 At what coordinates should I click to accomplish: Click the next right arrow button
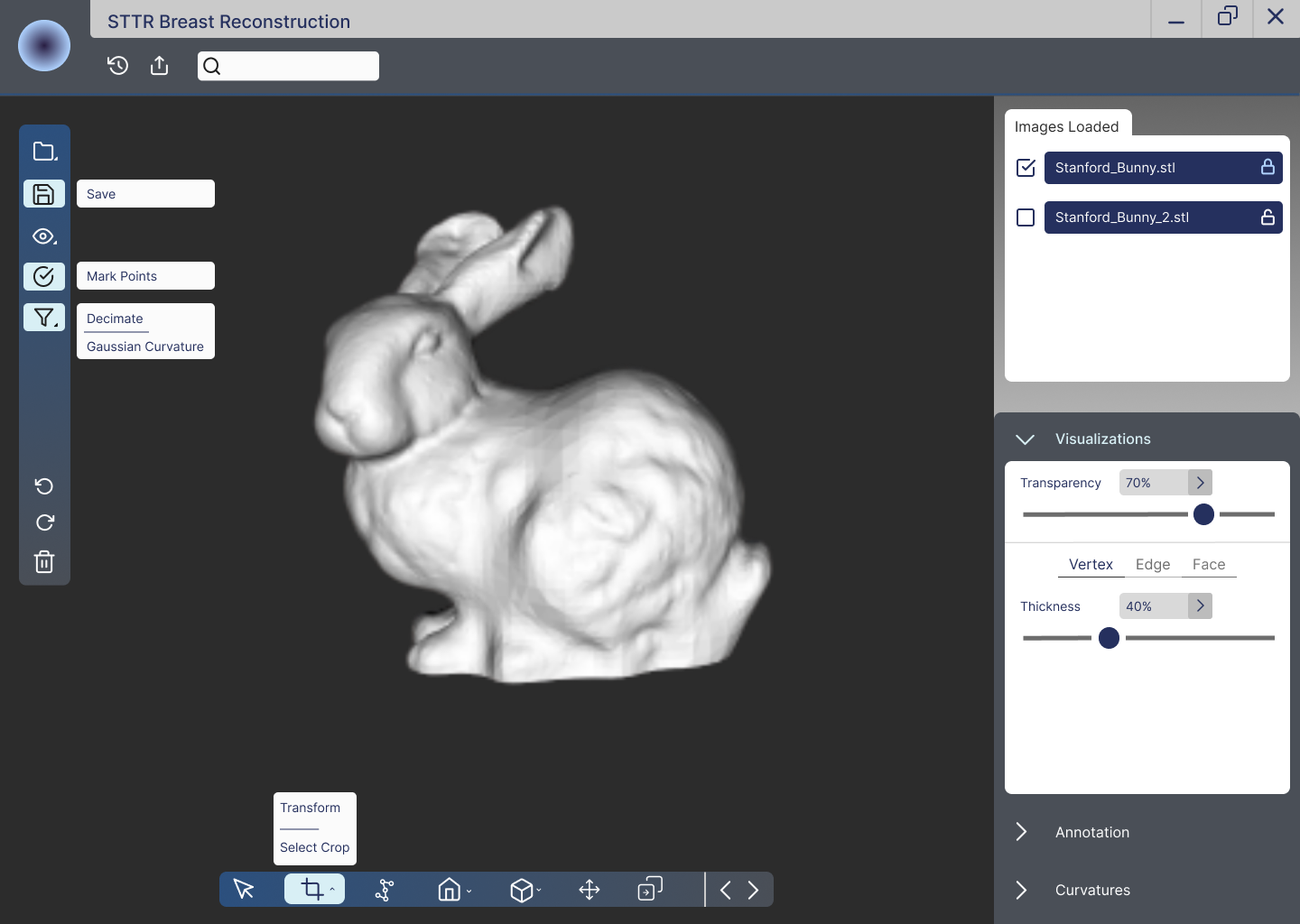[753, 891]
